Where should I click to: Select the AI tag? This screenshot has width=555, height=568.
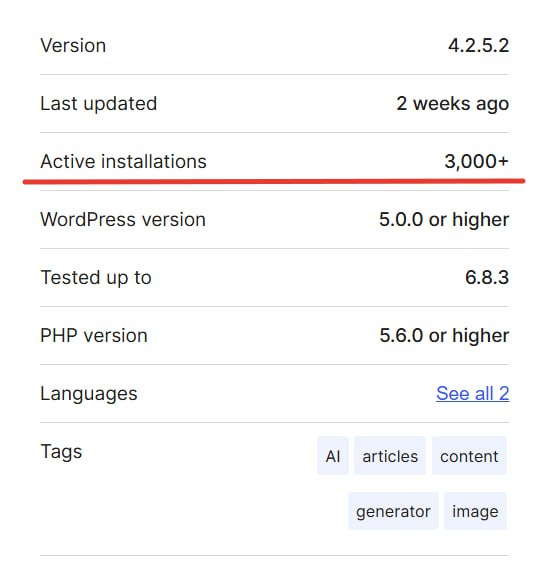coord(333,456)
